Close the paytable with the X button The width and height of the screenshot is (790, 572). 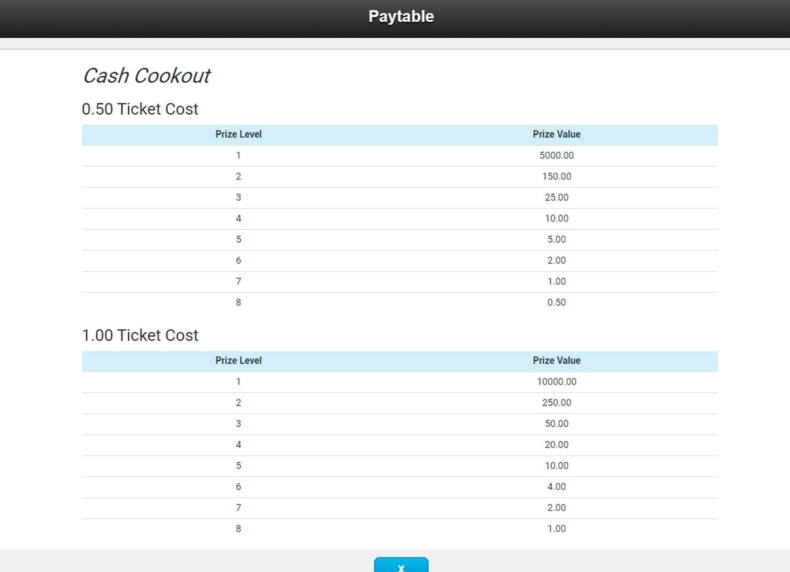tap(401, 565)
